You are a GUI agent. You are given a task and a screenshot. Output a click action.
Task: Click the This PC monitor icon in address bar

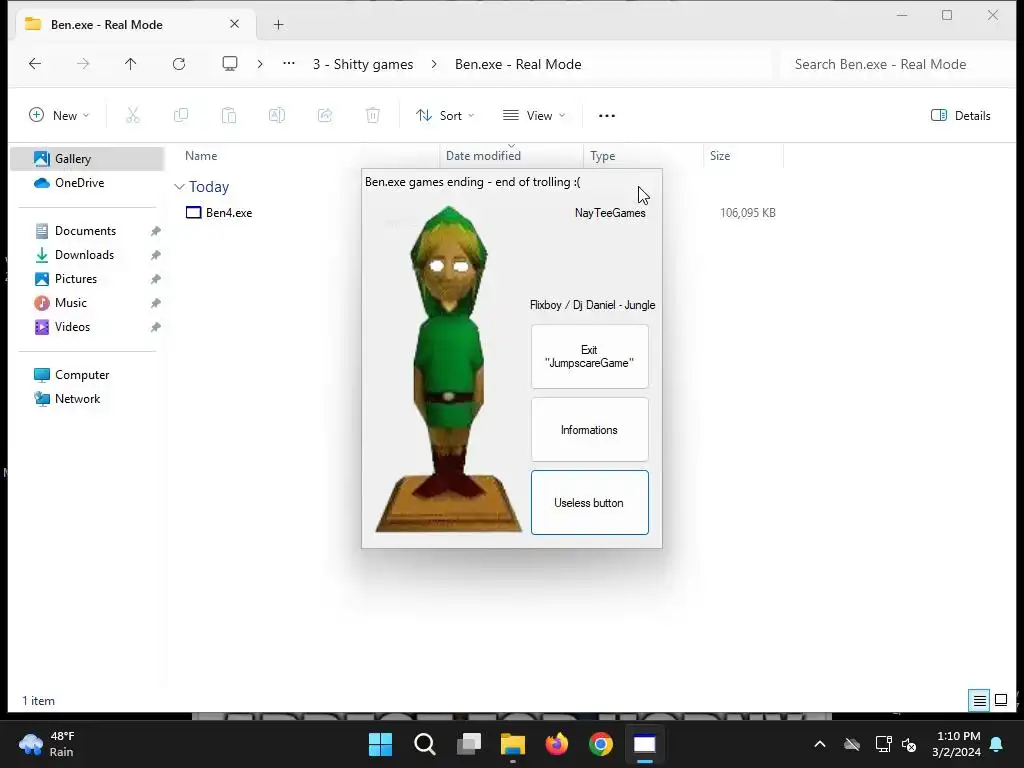[230, 63]
